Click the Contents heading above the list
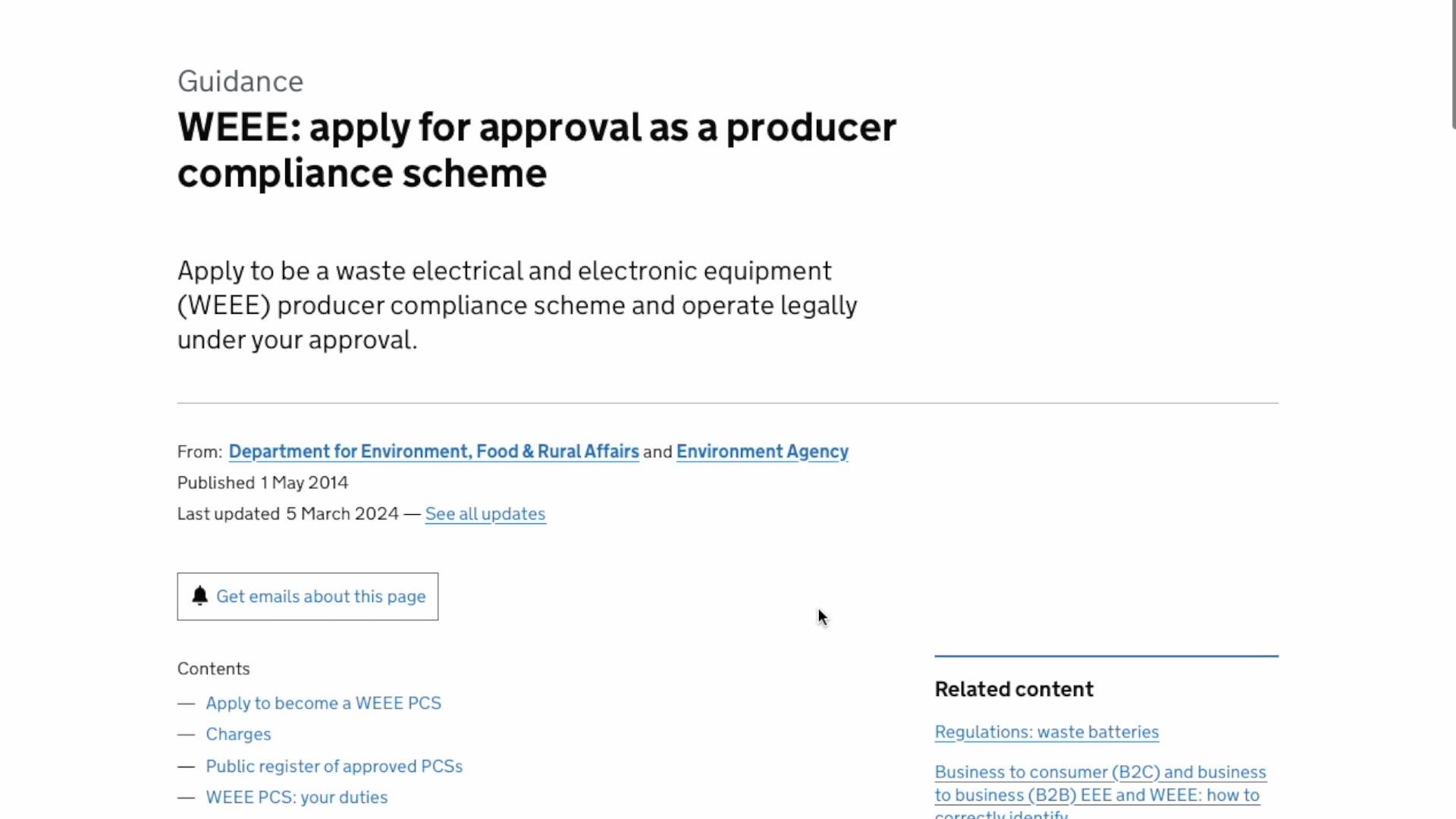 click(214, 669)
